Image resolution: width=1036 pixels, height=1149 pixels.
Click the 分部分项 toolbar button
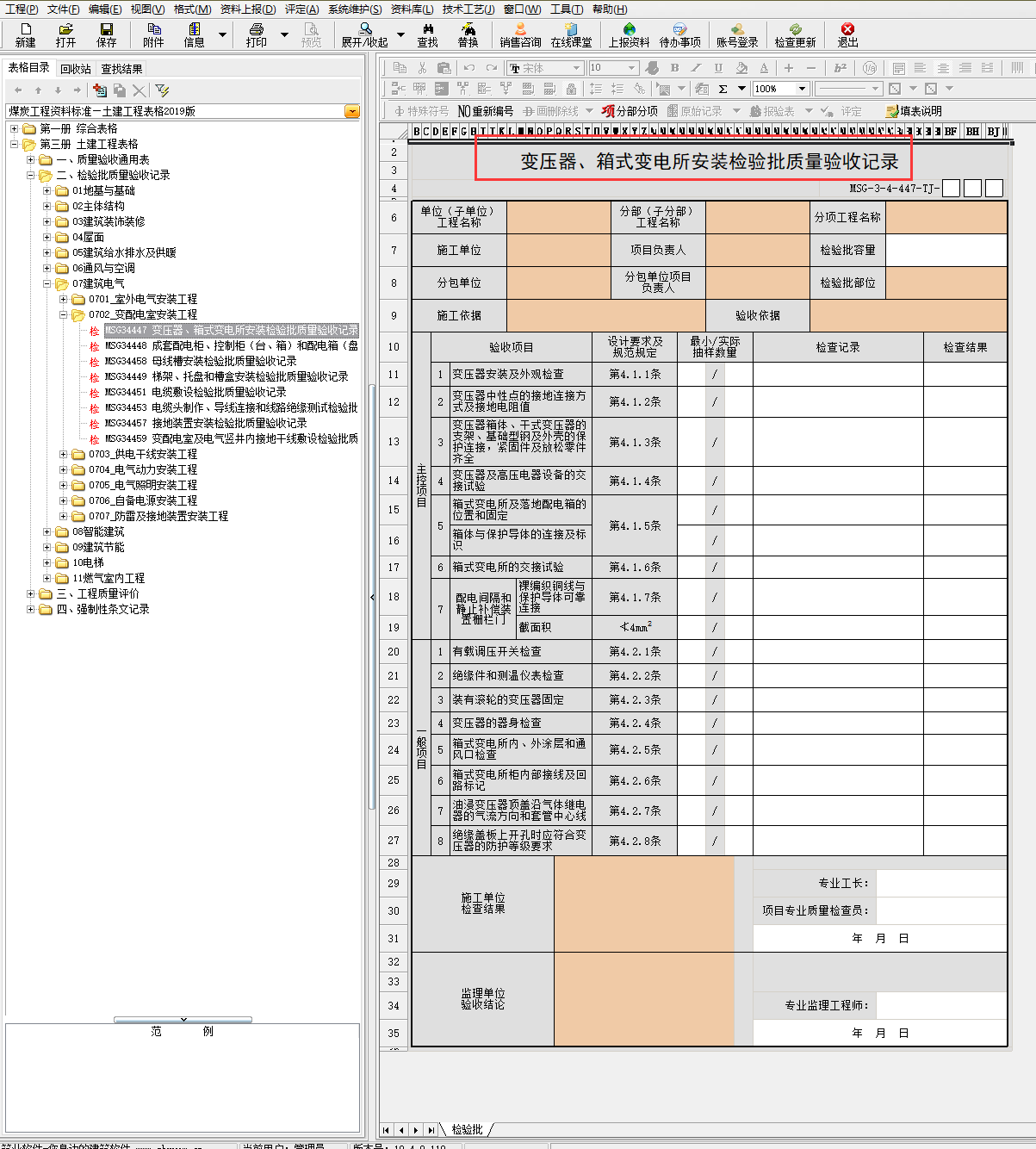pos(630,111)
